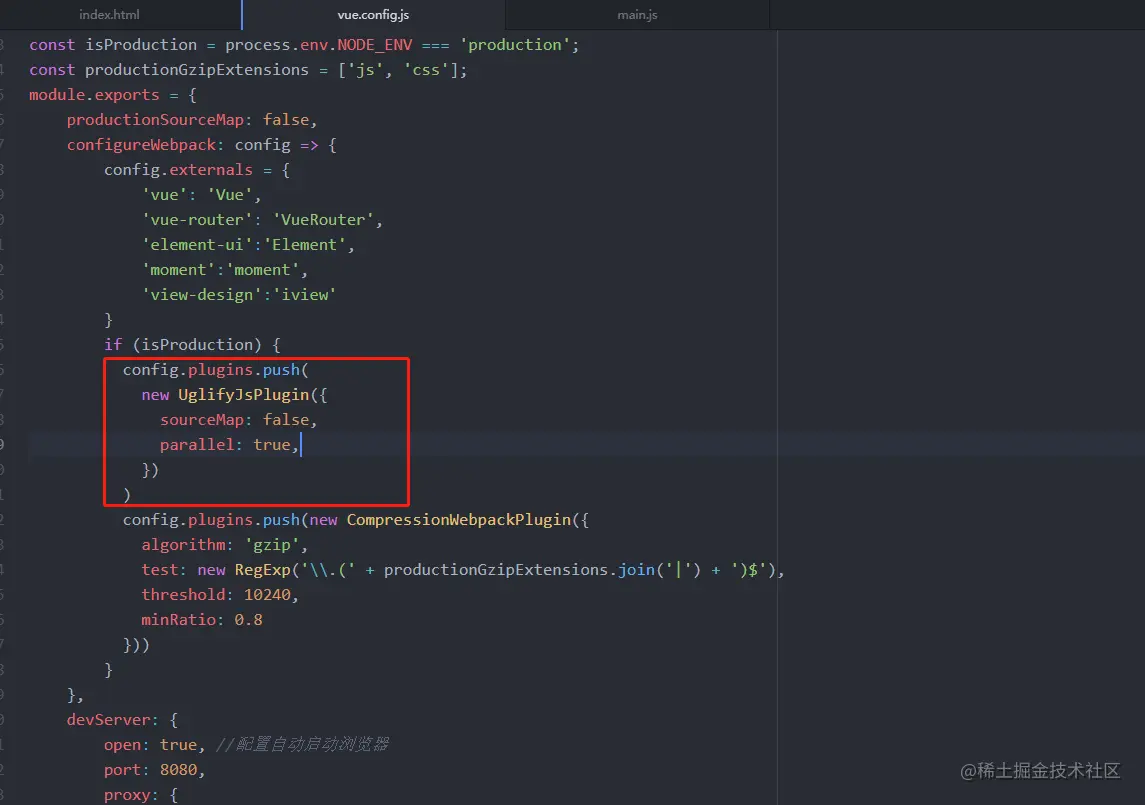Click the 'view-design':'iview' entry
The width and height of the screenshot is (1145, 805).
239,294
